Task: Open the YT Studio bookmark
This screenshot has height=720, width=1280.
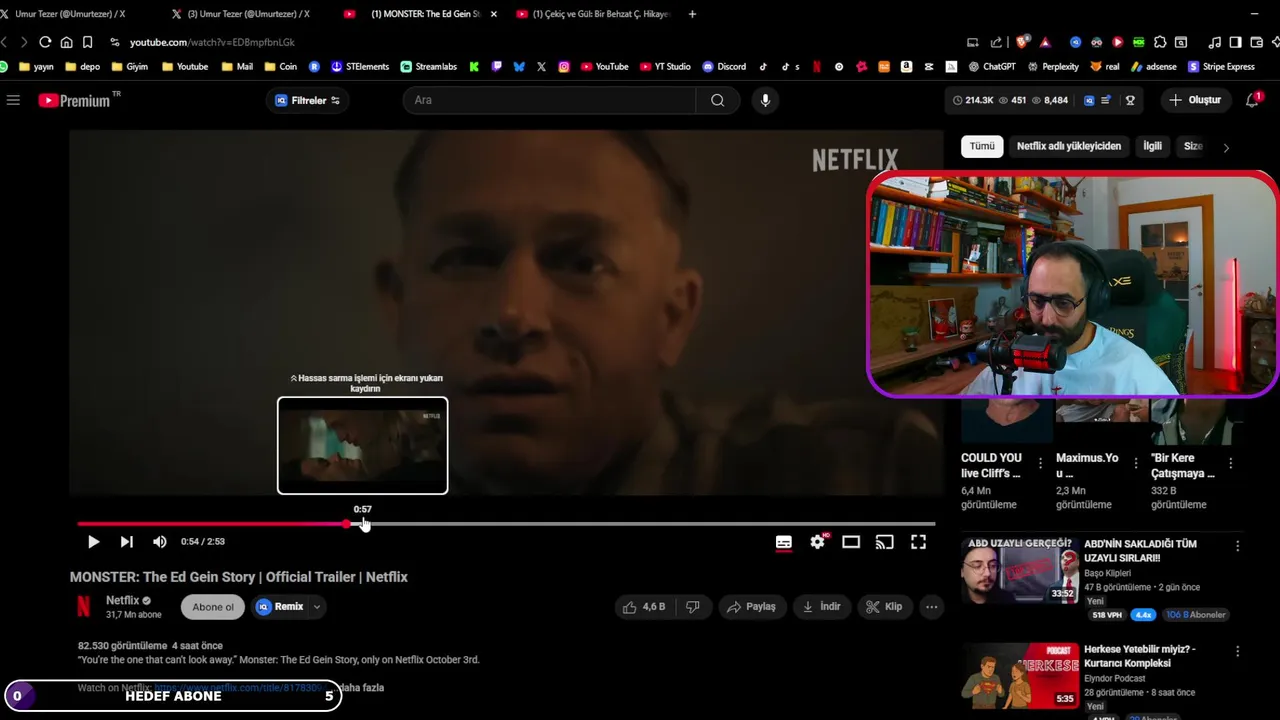Action: (664, 67)
